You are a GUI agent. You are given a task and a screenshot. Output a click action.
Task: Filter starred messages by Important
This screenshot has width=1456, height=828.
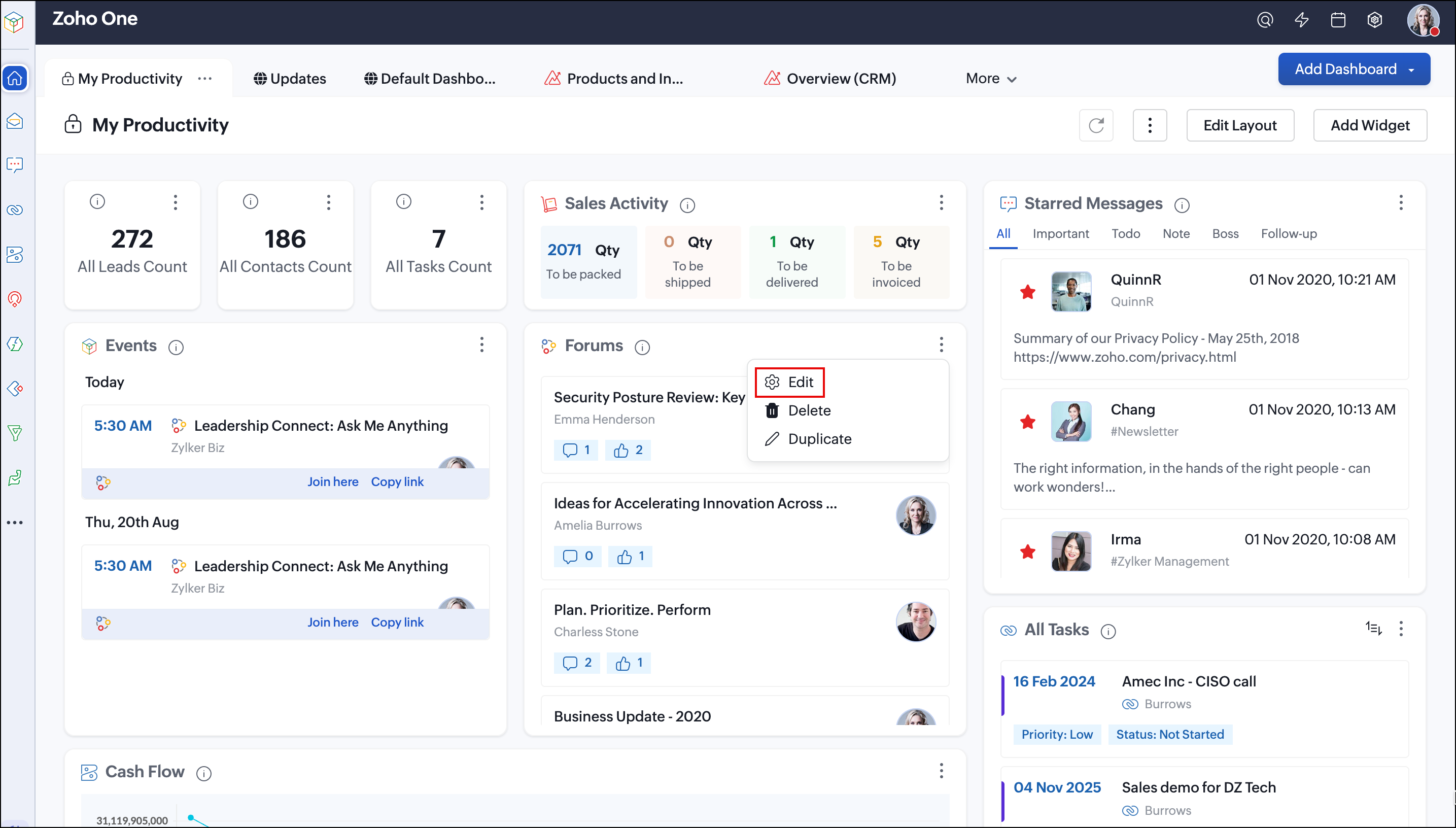pos(1060,234)
